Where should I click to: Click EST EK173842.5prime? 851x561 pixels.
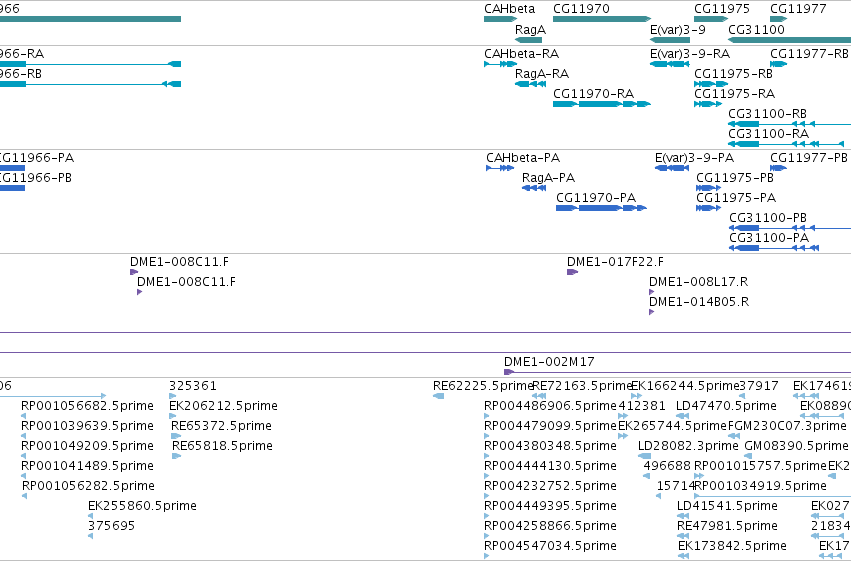(683, 556)
